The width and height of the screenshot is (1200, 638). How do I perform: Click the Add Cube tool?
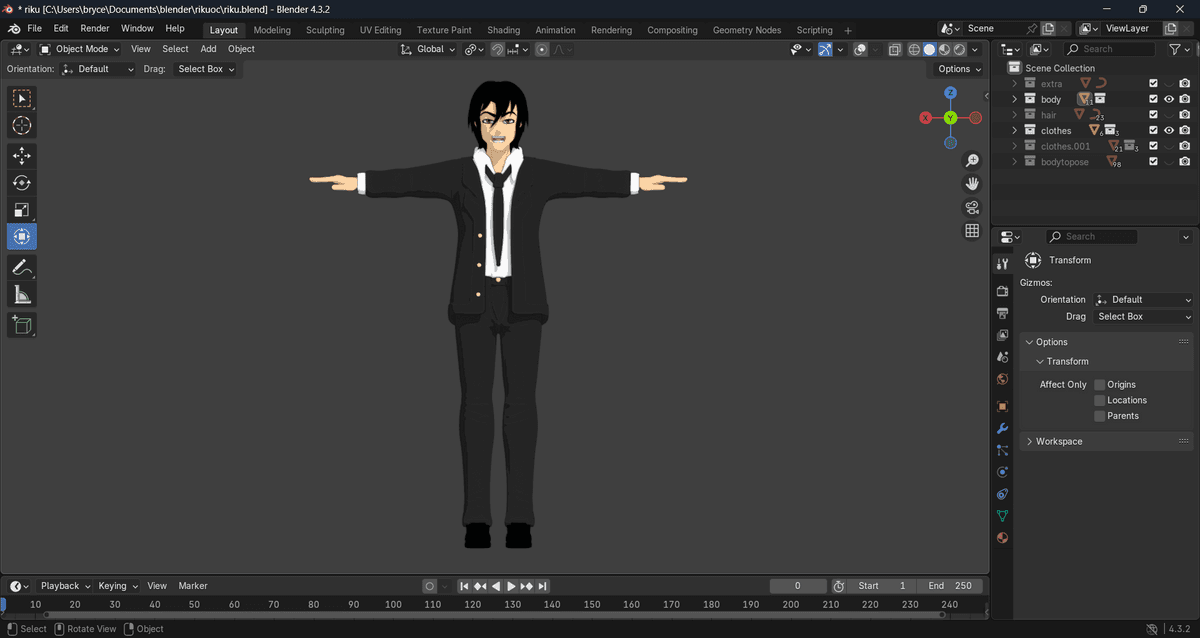22,325
